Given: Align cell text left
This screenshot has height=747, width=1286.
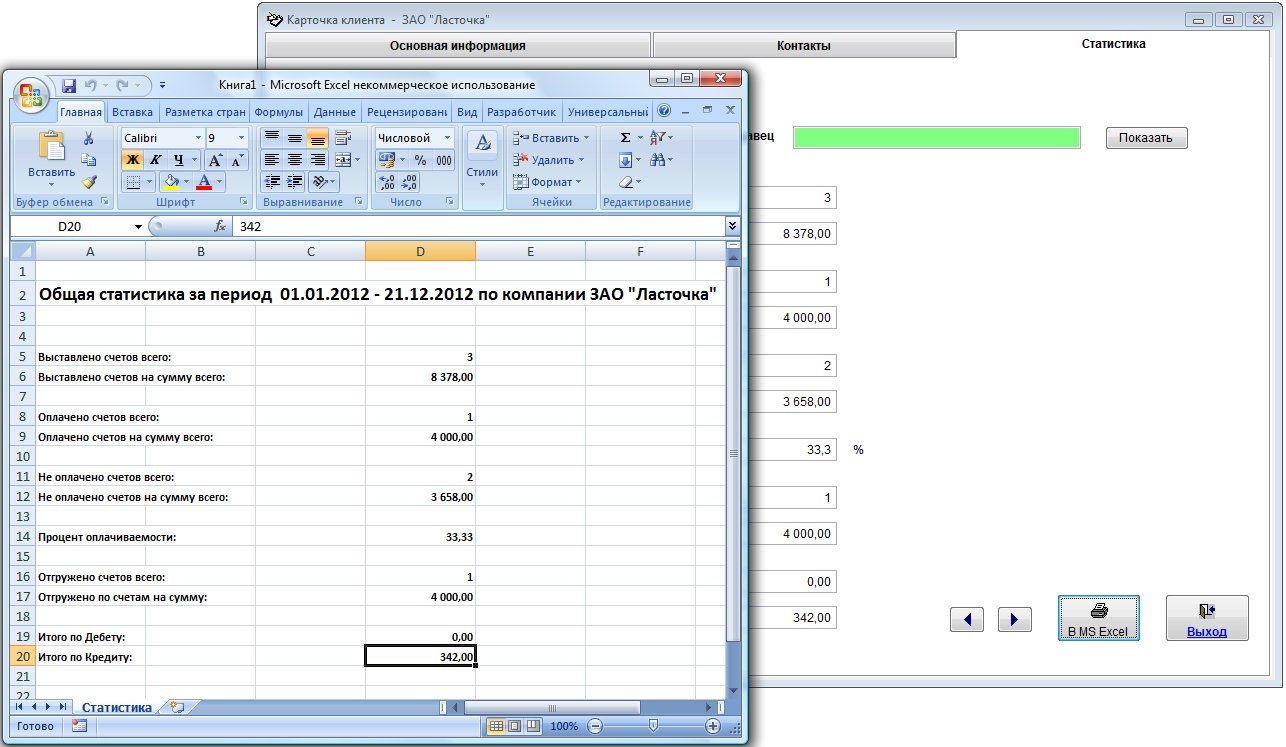Looking at the screenshot, I should pos(271,160).
